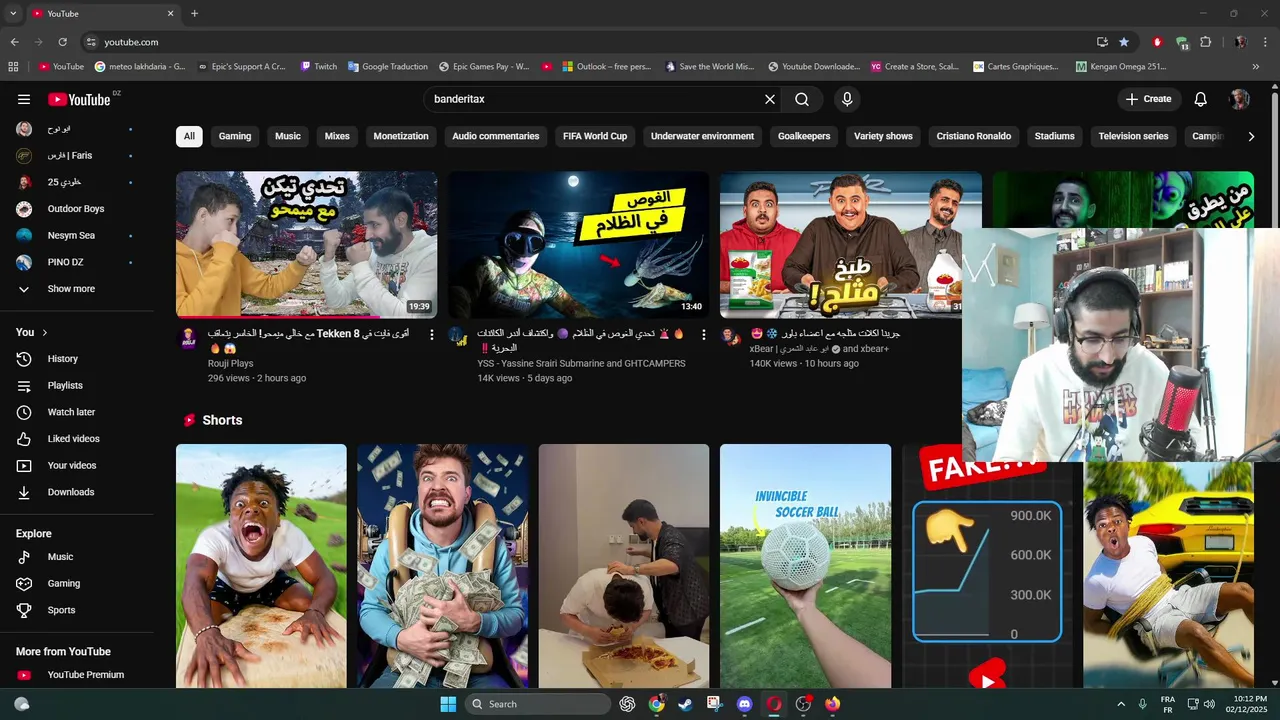Click the magnifier search button

point(802,99)
